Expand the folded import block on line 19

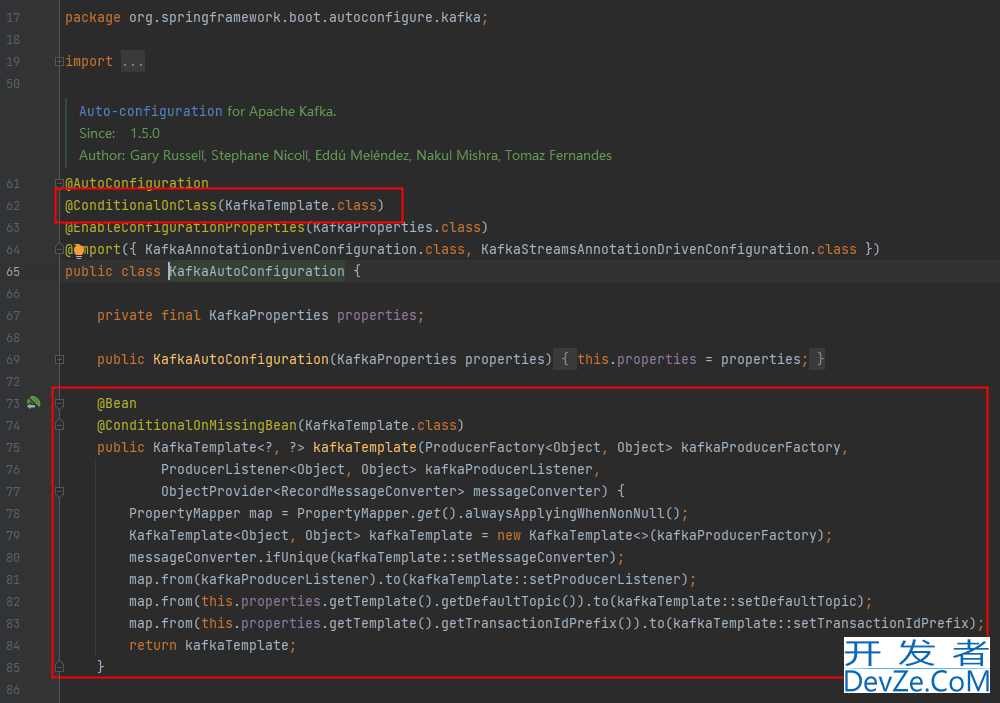click(x=59, y=61)
